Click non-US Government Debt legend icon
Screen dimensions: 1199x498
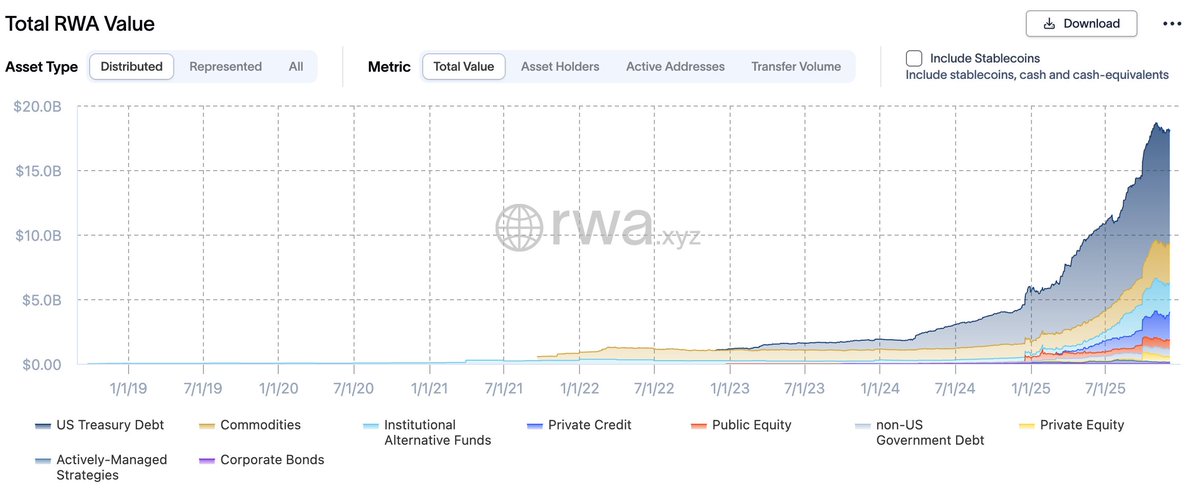coord(862,426)
